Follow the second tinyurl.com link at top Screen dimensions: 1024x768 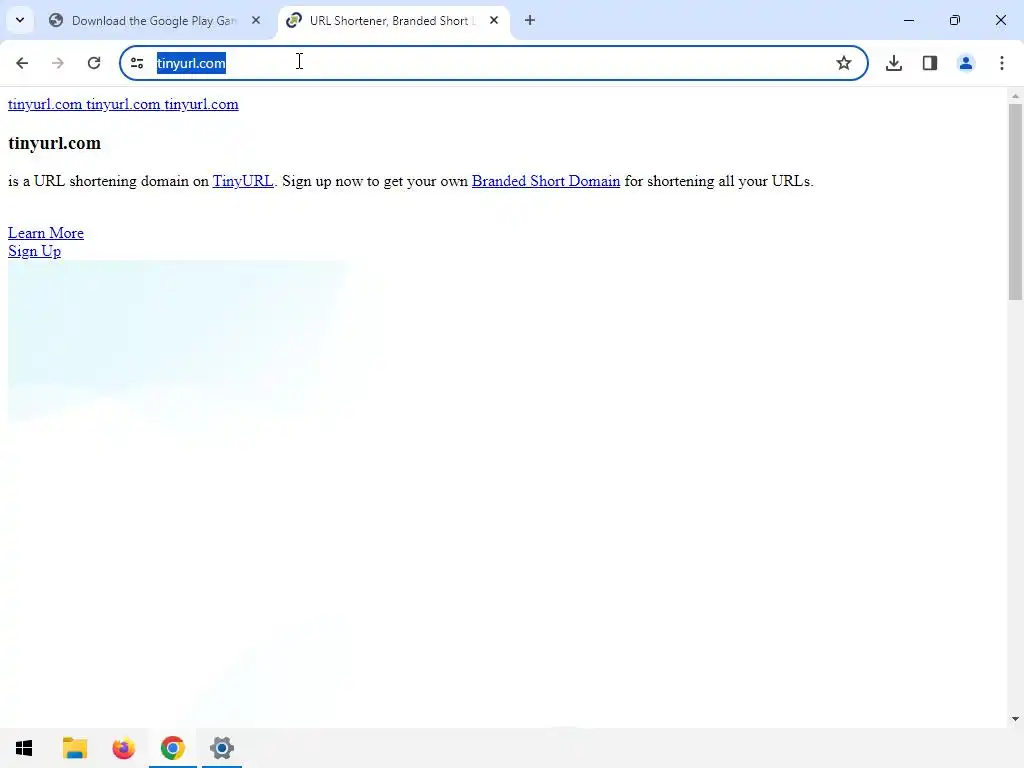coord(123,104)
